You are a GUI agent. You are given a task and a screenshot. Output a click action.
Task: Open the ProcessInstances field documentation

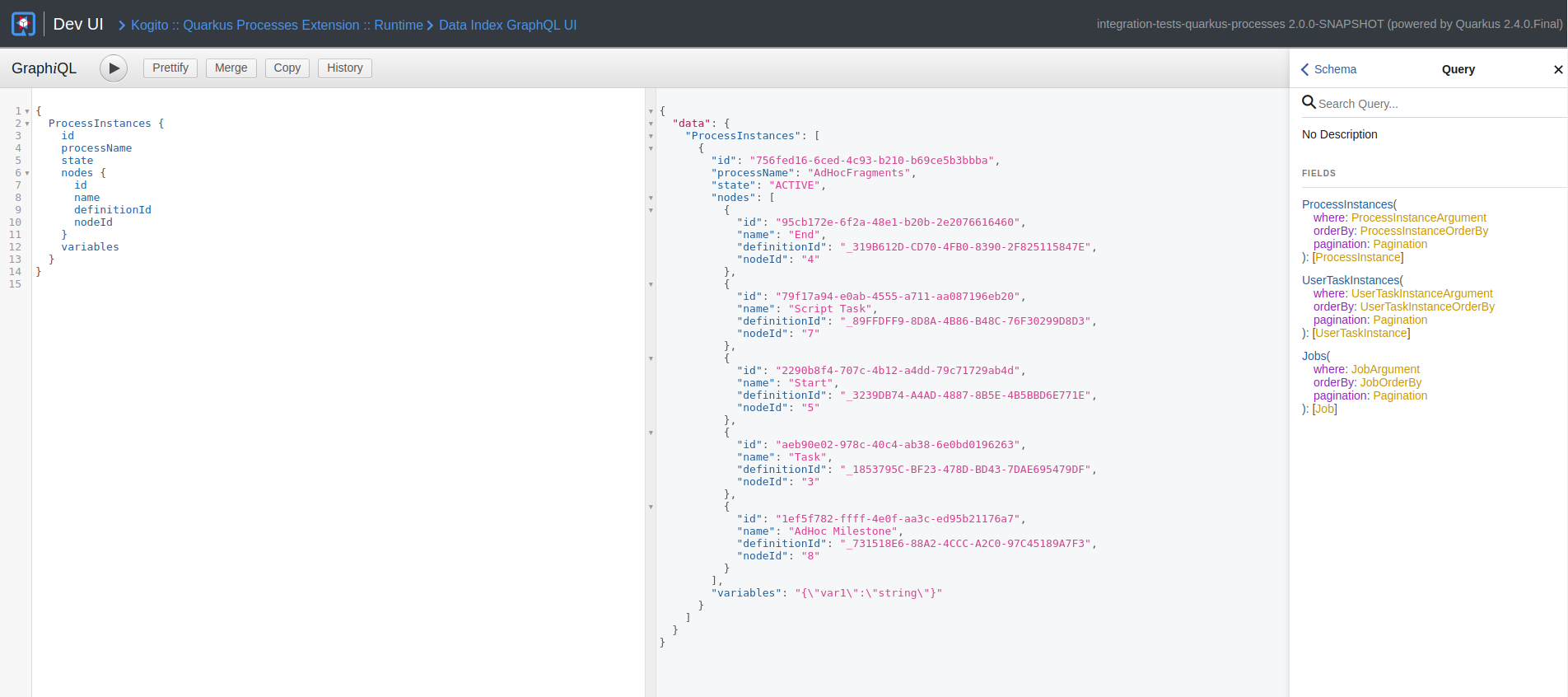tap(1347, 204)
